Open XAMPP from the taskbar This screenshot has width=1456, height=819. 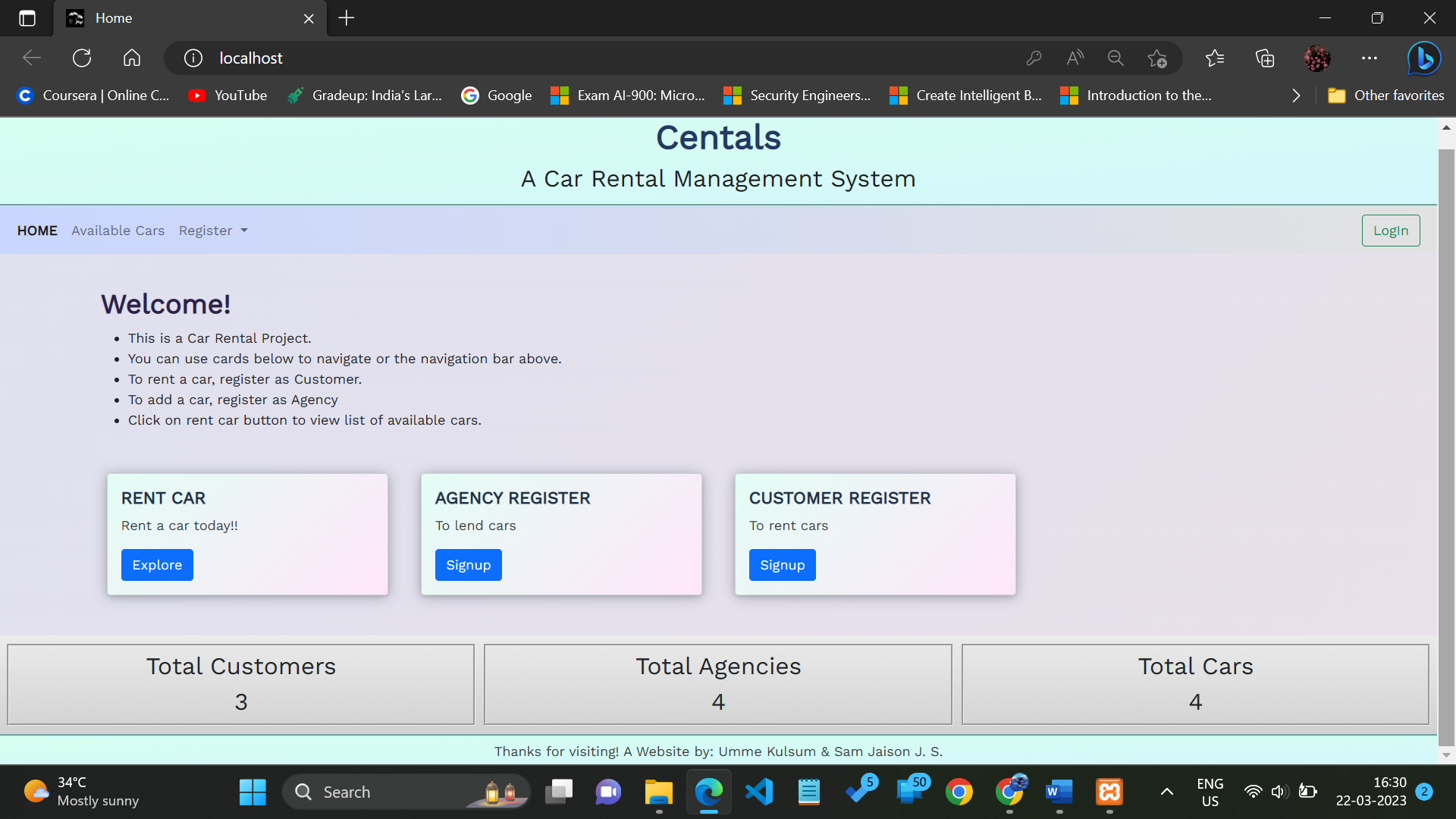[x=1109, y=792]
